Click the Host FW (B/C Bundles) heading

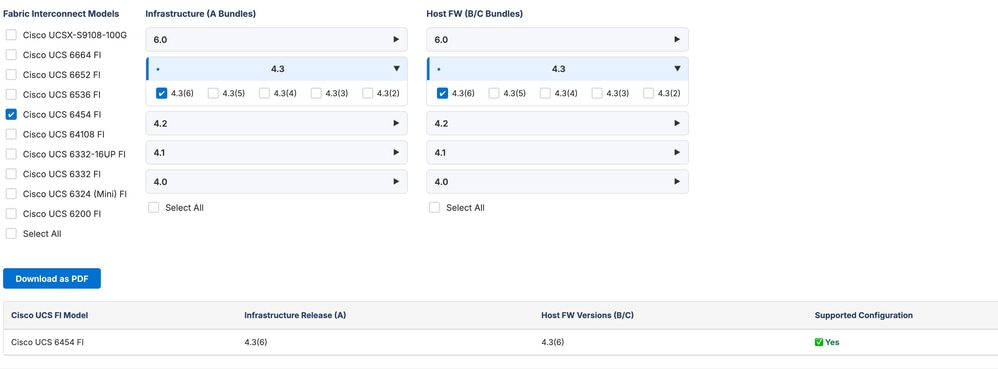[474, 13]
